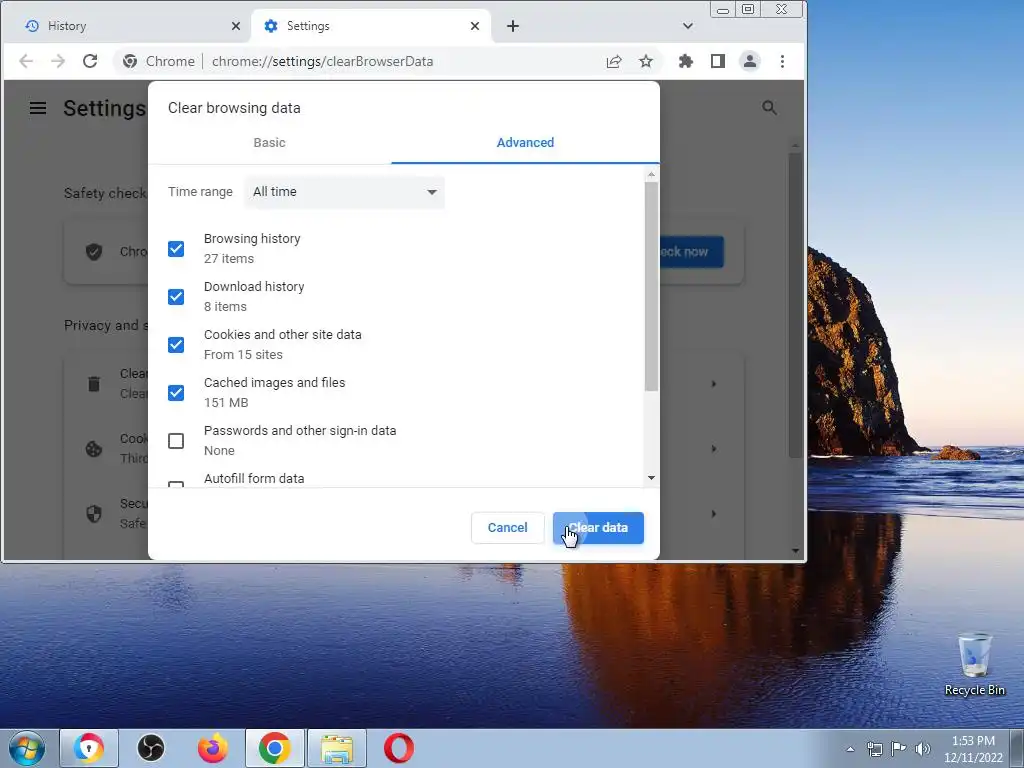Launch OBS Studio from taskbar
The height and width of the screenshot is (768, 1024).
click(151, 748)
